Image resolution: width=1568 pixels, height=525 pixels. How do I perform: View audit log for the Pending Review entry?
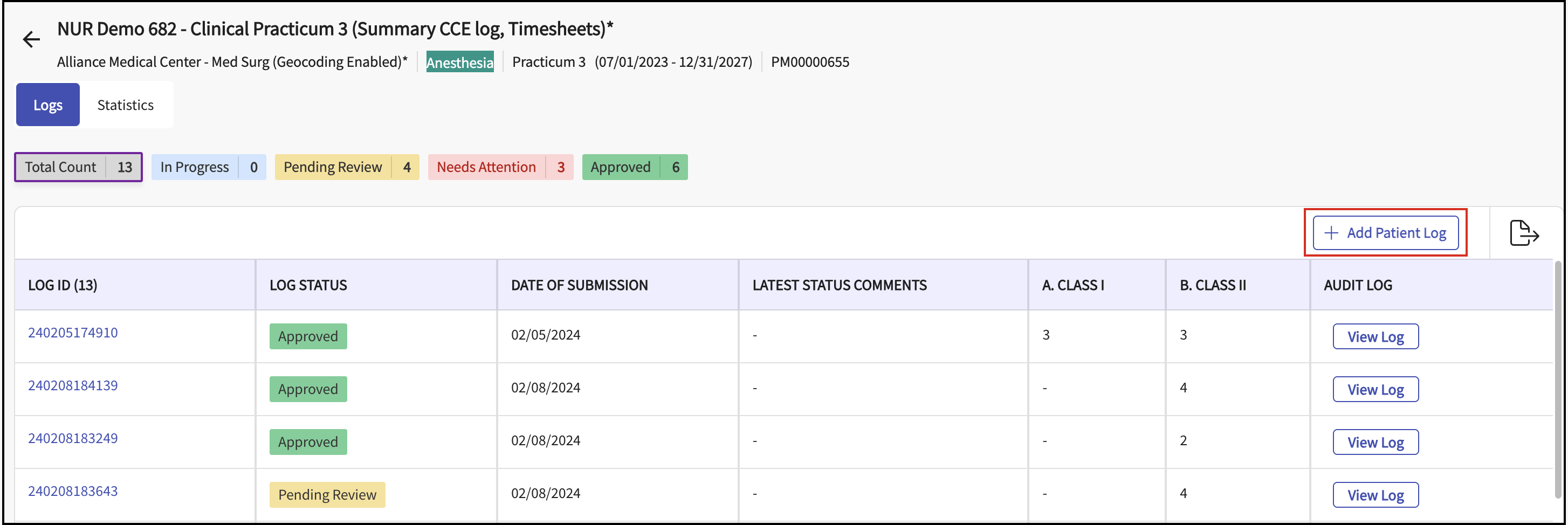pyautogui.click(x=1375, y=495)
